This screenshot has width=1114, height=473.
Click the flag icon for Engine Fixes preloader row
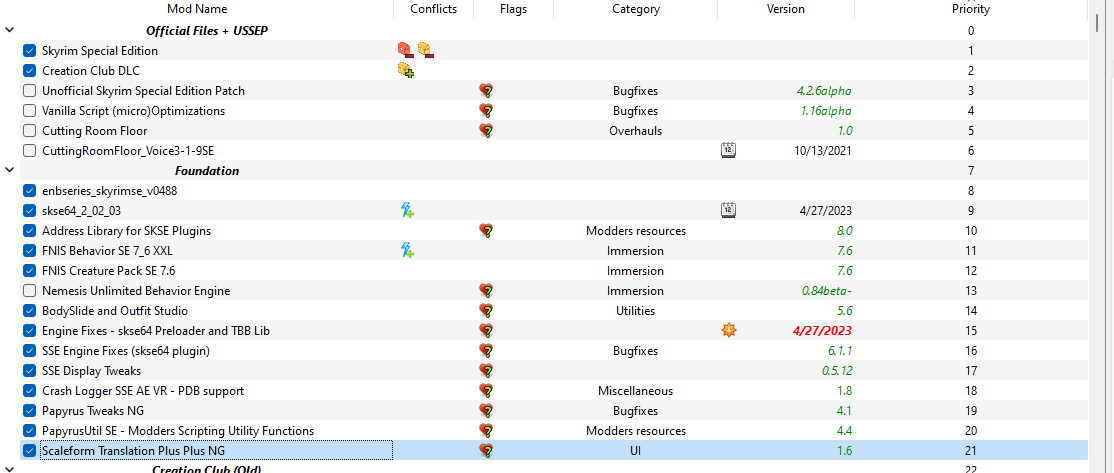pyautogui.click(x=486, y=330)
